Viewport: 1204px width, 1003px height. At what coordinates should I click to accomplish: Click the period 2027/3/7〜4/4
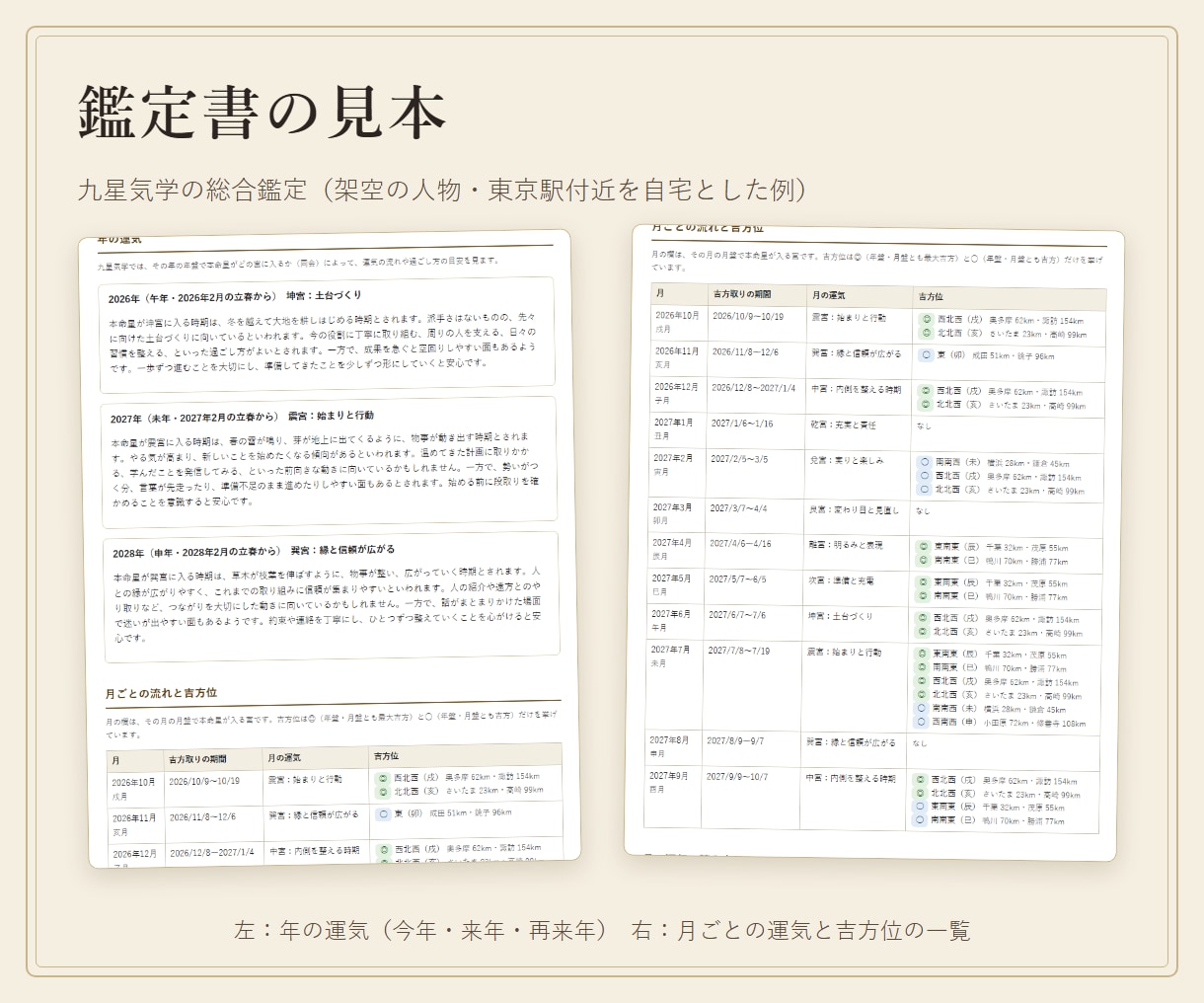(738, 508)
